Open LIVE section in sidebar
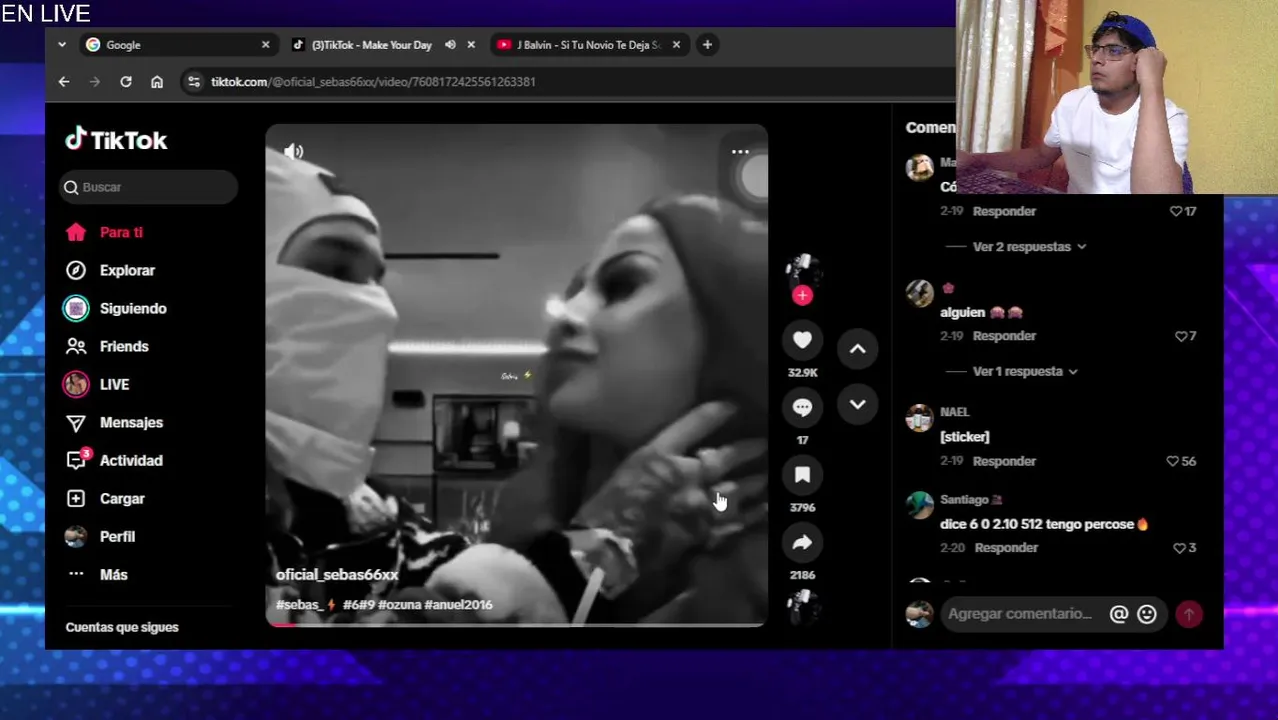The image size is (1278, 720). (x=114, y=384)
